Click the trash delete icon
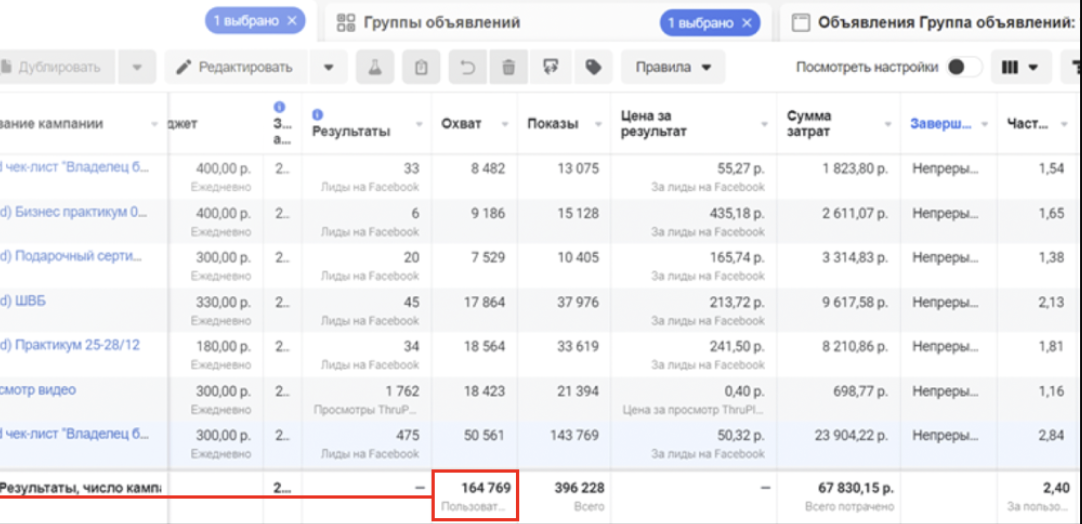 (509, 67)
